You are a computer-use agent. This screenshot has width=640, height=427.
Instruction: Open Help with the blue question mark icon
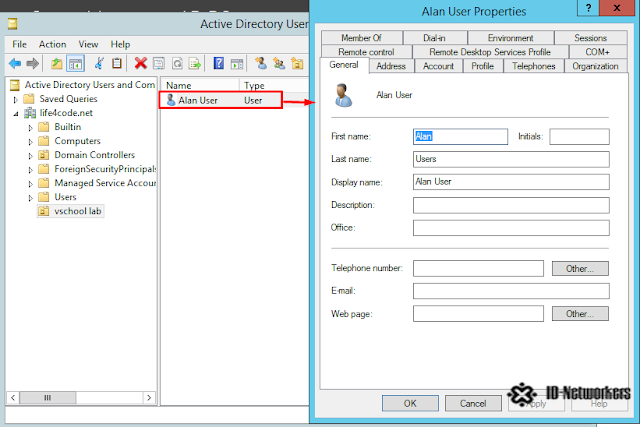[x=219, y=63]
